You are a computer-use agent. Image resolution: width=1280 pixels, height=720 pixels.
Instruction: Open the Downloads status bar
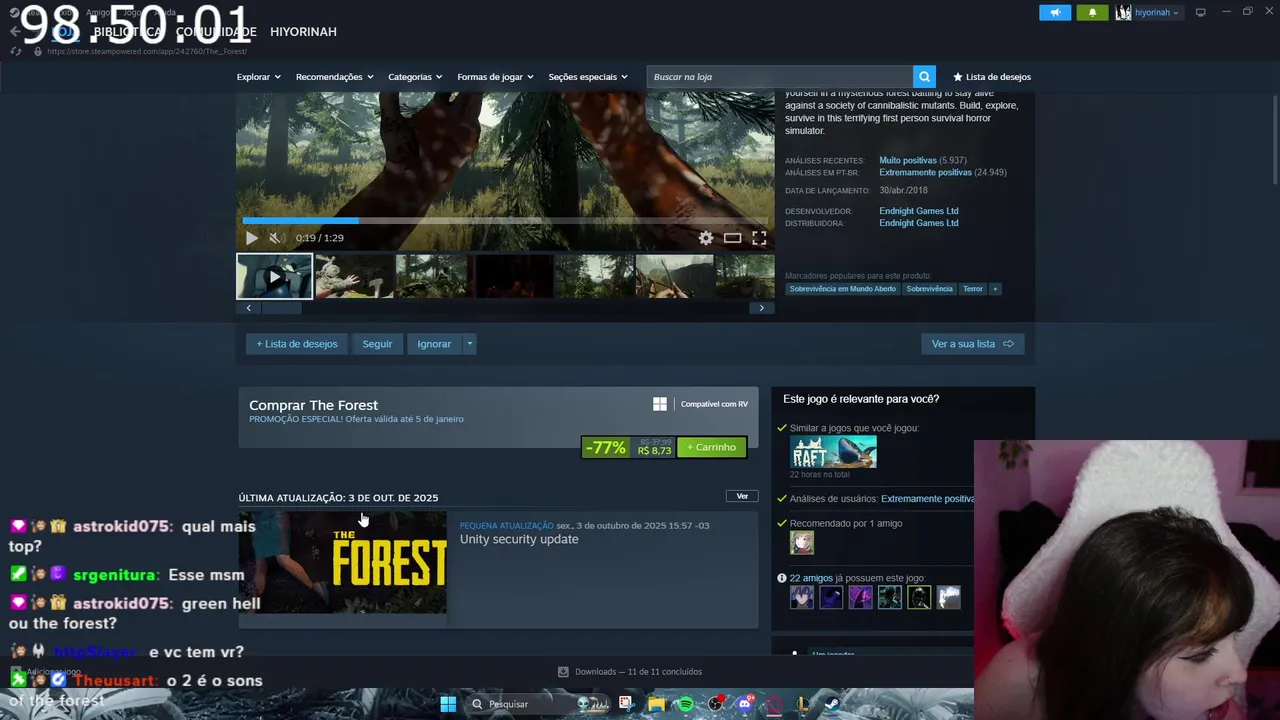pyautogui.click(x=630, y=672)
